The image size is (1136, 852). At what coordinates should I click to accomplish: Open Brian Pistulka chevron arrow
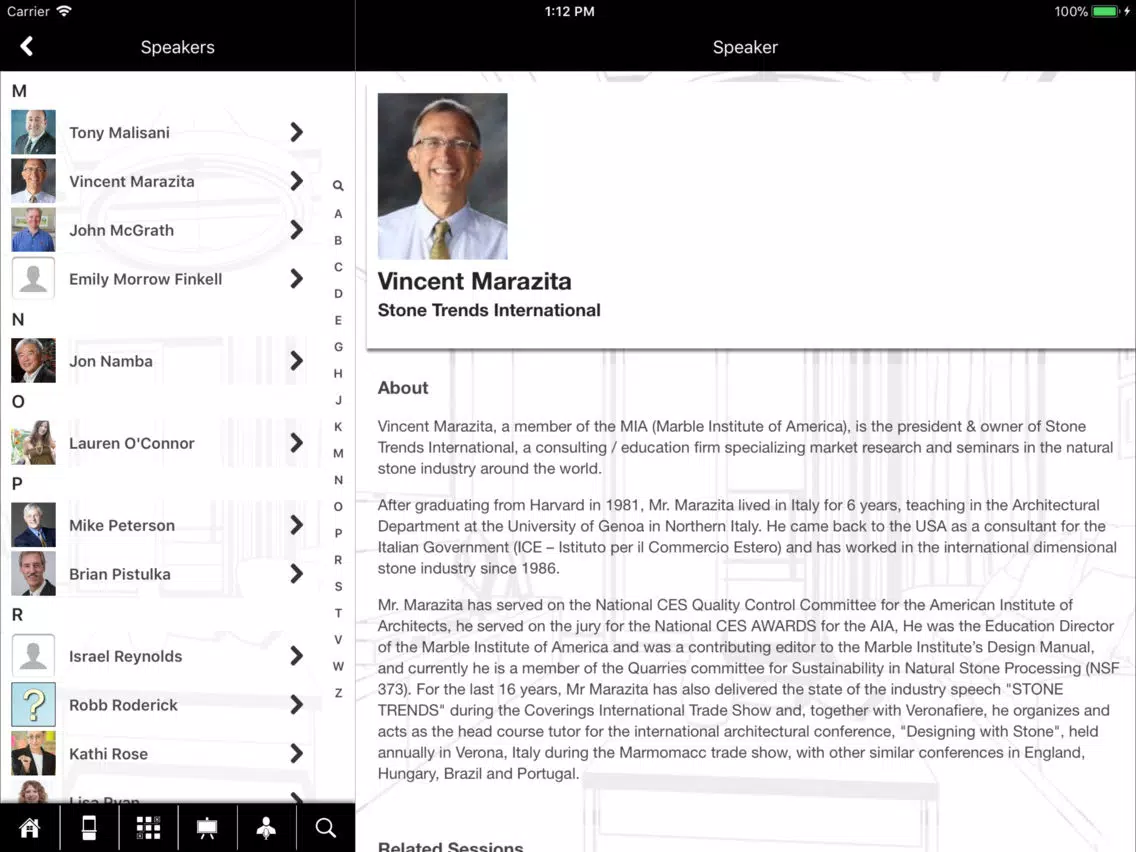click(x=296, y=574)
